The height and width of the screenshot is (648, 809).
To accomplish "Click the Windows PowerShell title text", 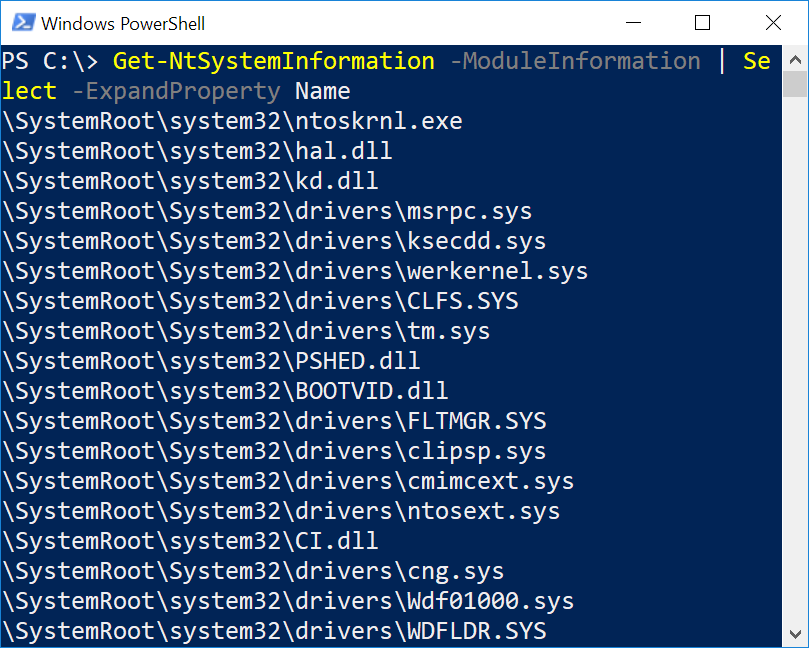I will click(123, 24).
